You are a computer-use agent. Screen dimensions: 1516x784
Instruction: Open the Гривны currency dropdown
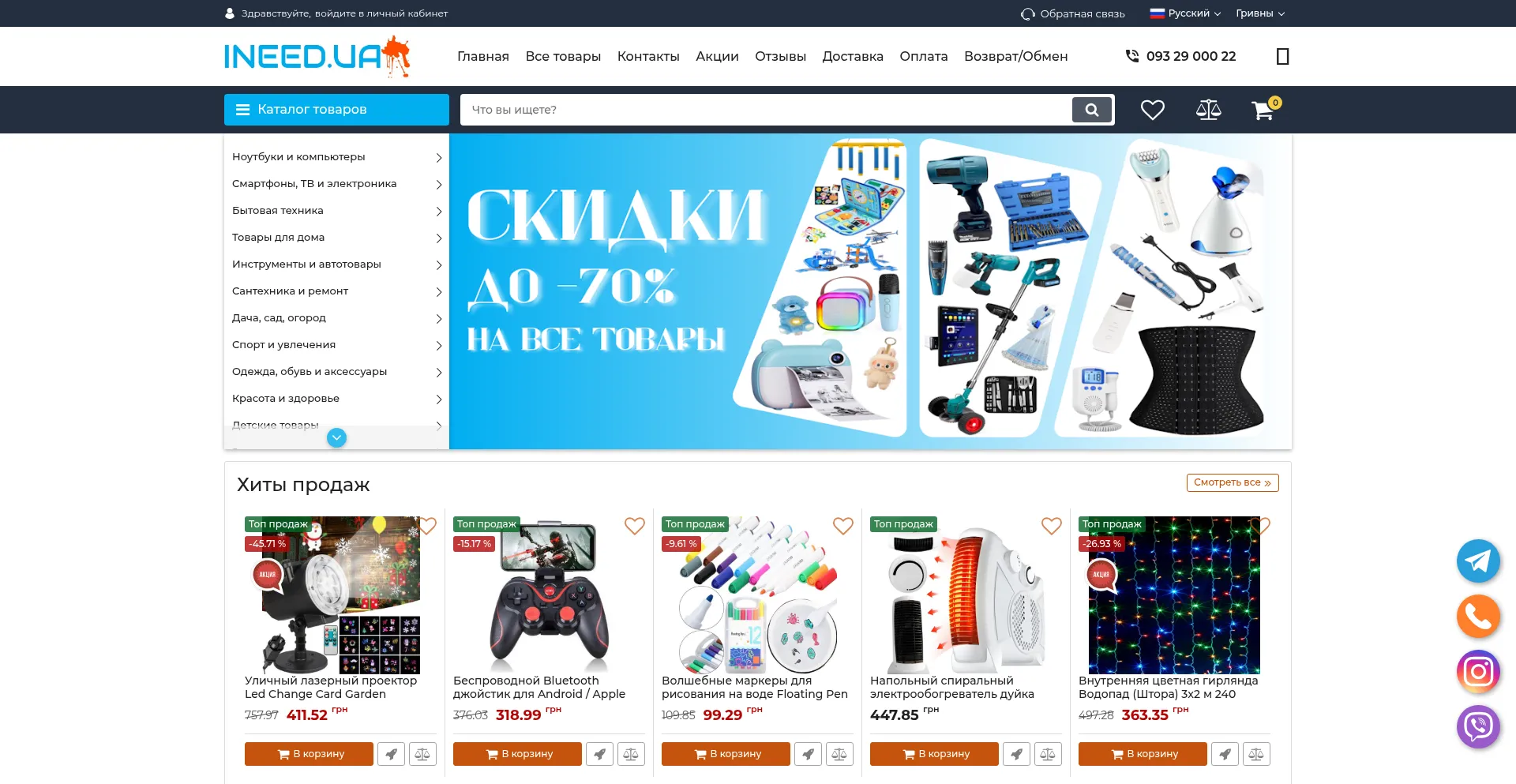click(x=1260, y=13)
